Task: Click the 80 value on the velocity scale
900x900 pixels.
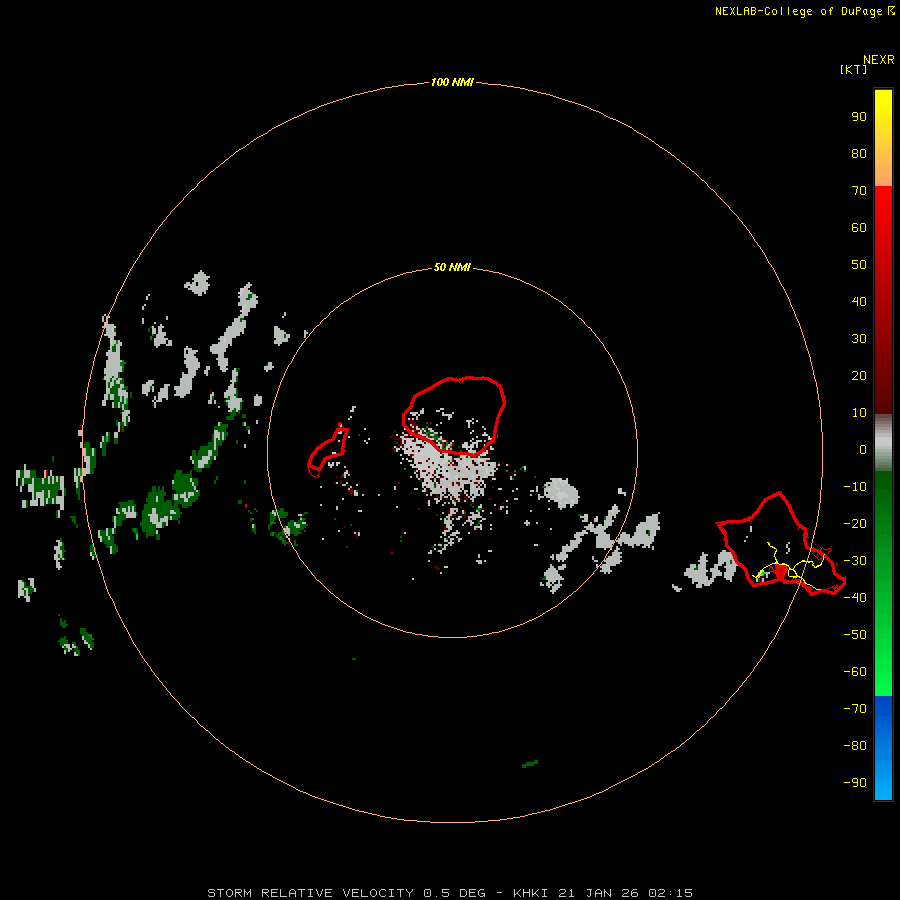Action: [x=859, y=153]
